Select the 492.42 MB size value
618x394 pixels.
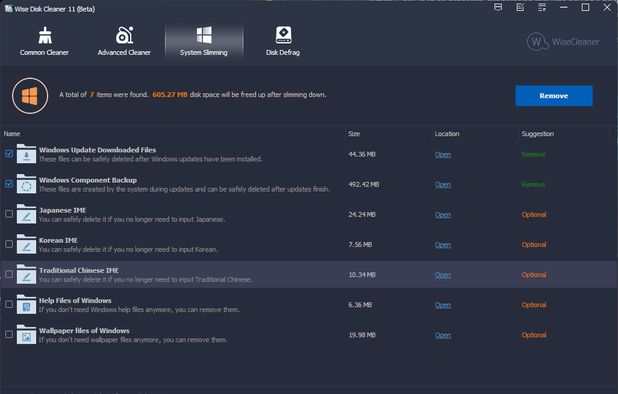click(363, 184)
